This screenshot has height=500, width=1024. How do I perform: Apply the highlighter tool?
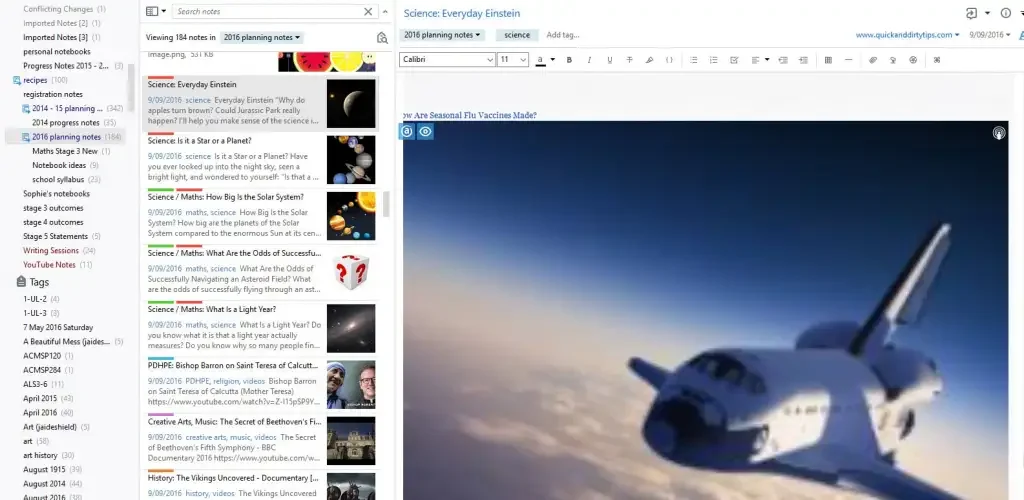tap(649, 60)
